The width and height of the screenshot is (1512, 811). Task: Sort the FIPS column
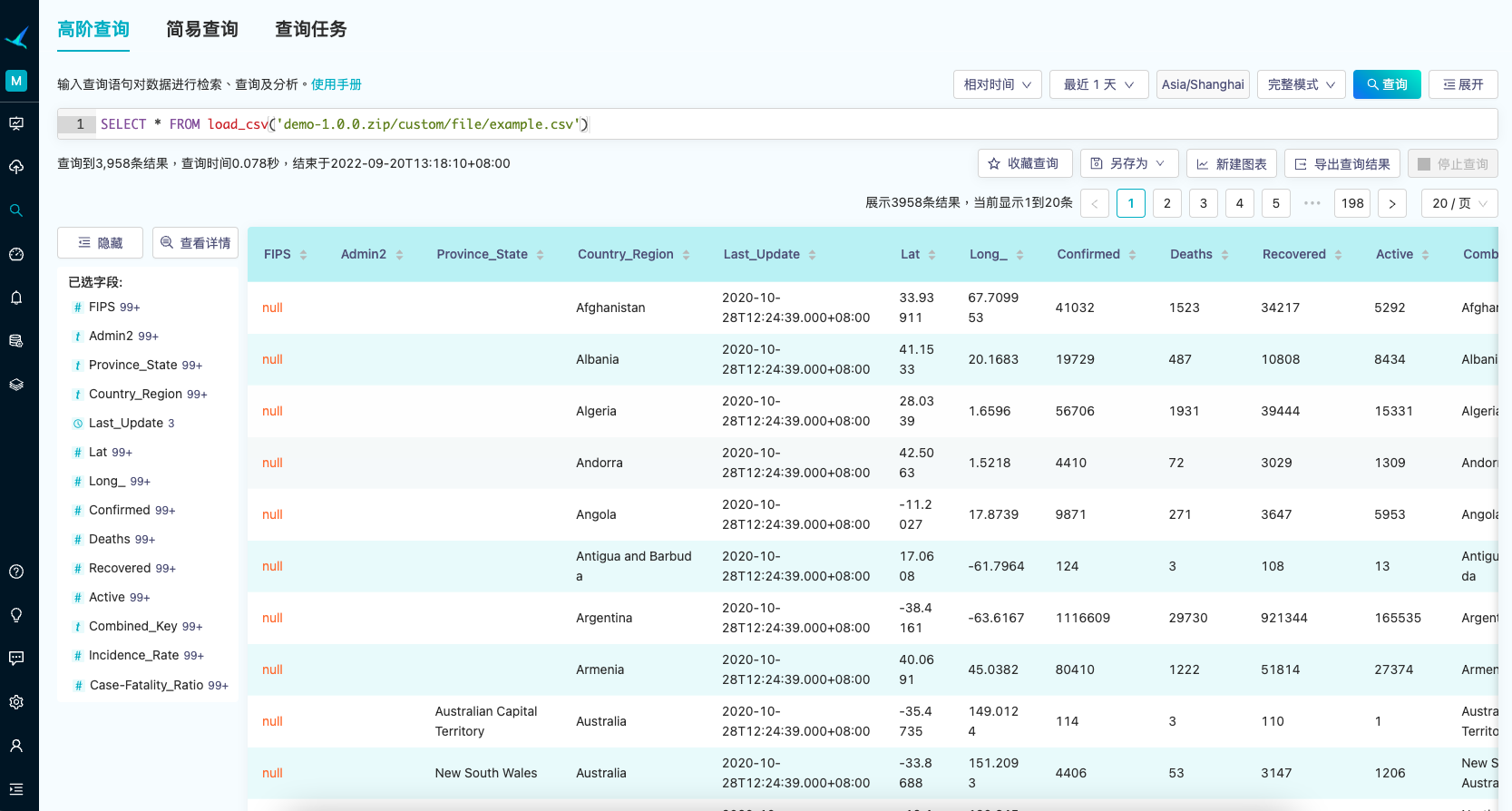tap(303, 255)
